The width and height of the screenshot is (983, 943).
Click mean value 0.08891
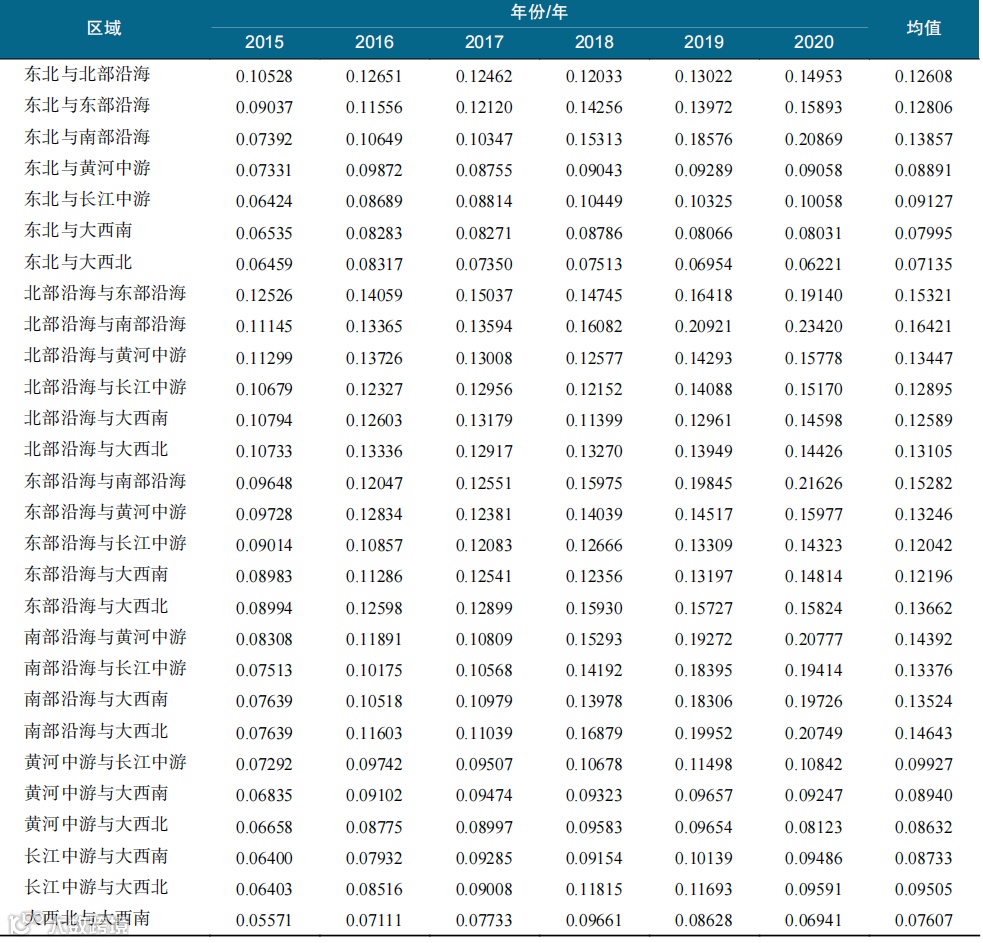pyautogui.click(x=924, y=171)
